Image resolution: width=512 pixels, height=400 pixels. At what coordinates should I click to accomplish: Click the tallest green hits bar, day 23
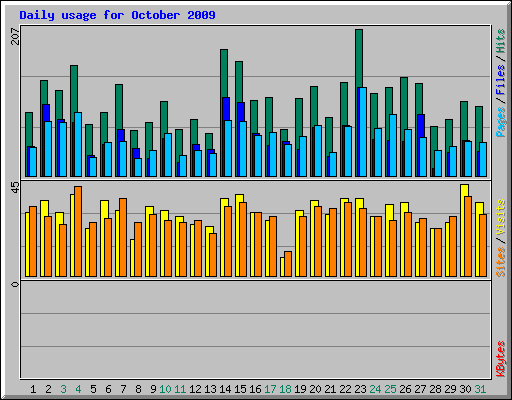359,58
